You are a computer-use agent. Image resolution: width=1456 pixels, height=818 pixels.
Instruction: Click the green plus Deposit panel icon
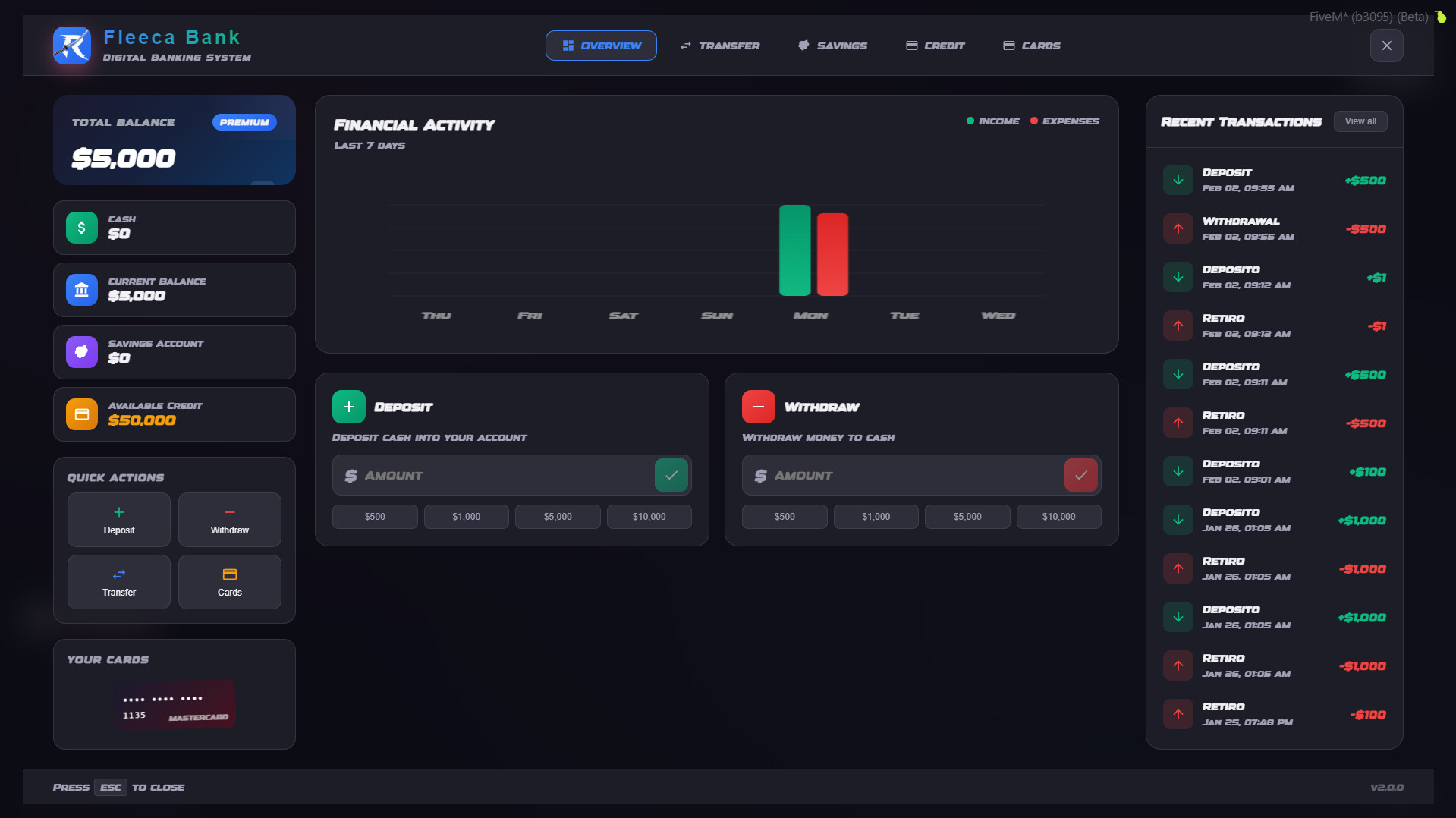point(349,407)
